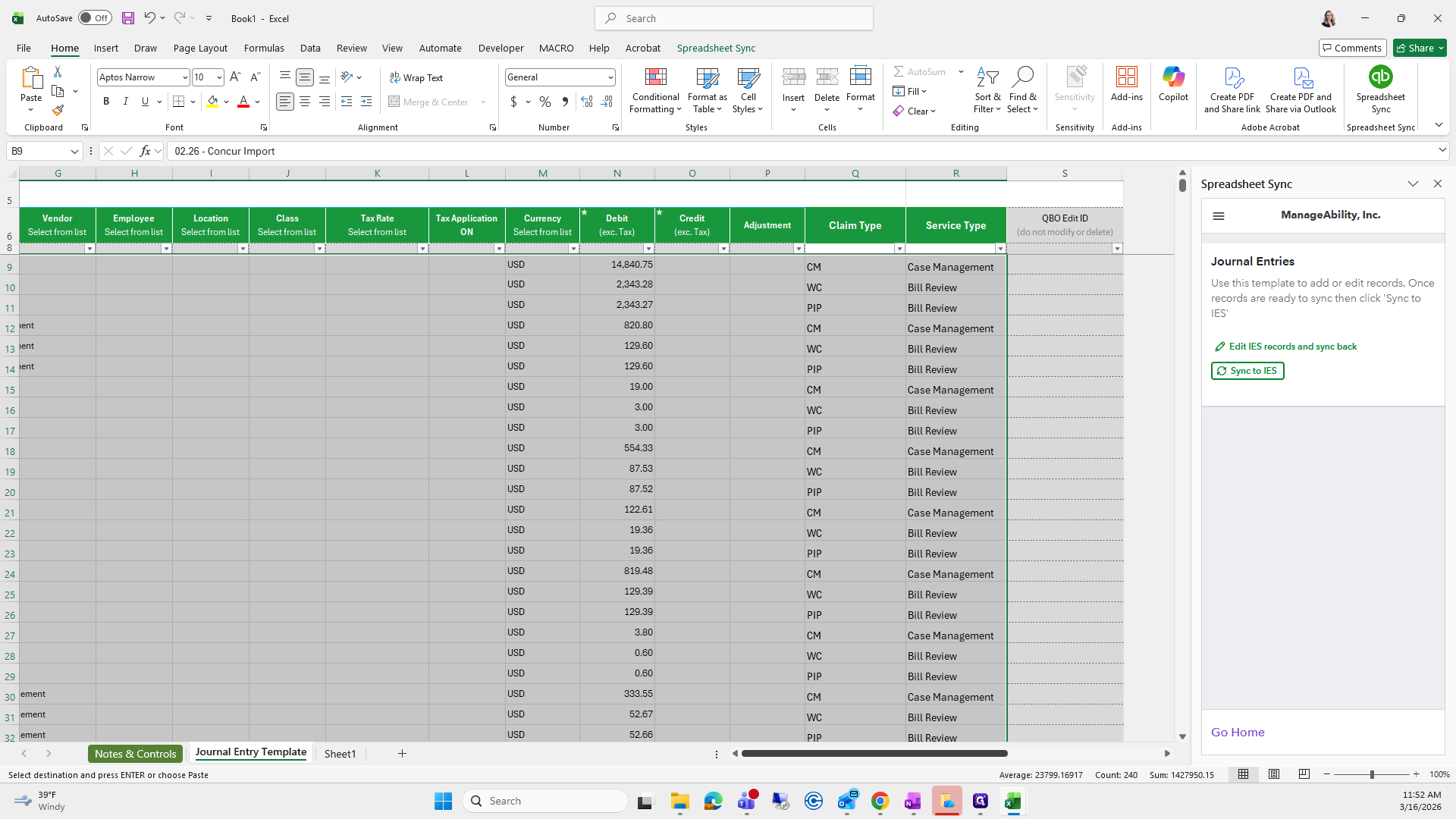Toggle Wrap Text for selection
Image resolution: width=1456 pixels, height=819 pixels.
(416, 77)
